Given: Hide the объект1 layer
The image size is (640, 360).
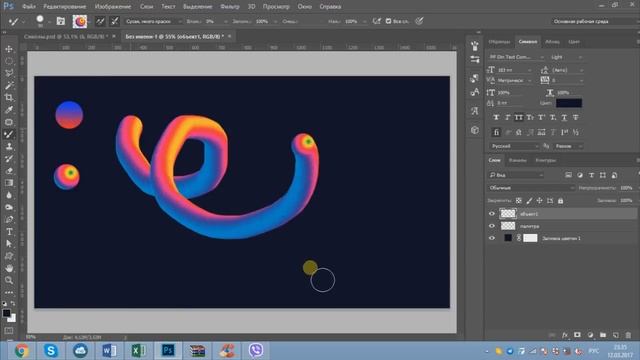Looking at the screenshot, I should 491,213.
